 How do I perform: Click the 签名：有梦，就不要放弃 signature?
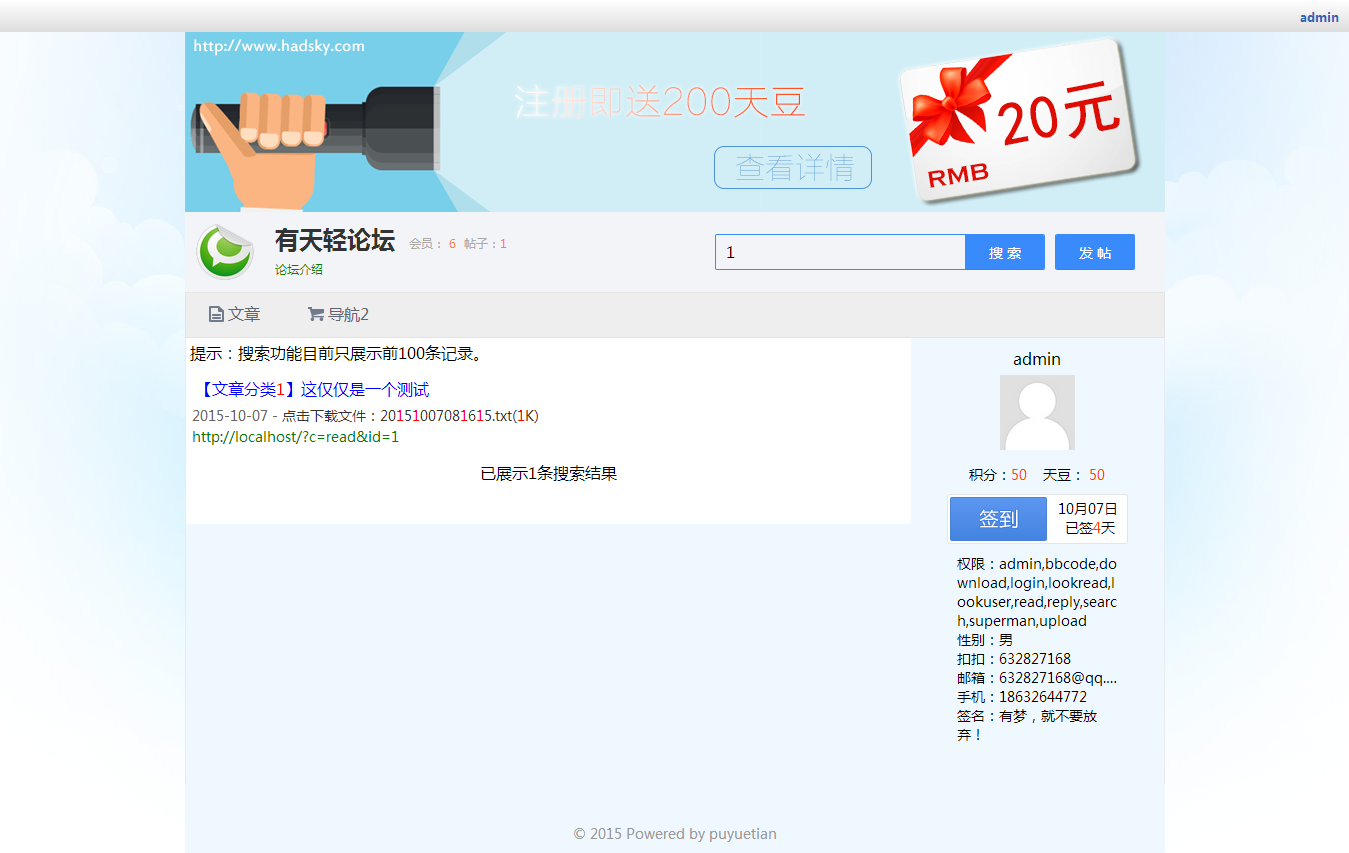[x=1027, y=725]
